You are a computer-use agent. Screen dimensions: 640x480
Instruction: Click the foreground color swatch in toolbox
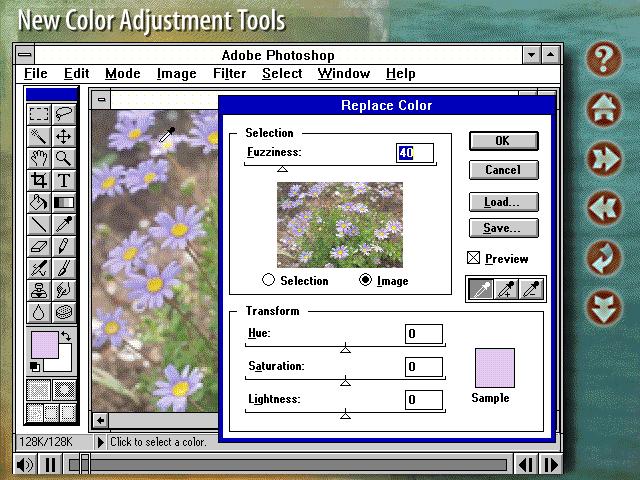click(45, 345)
